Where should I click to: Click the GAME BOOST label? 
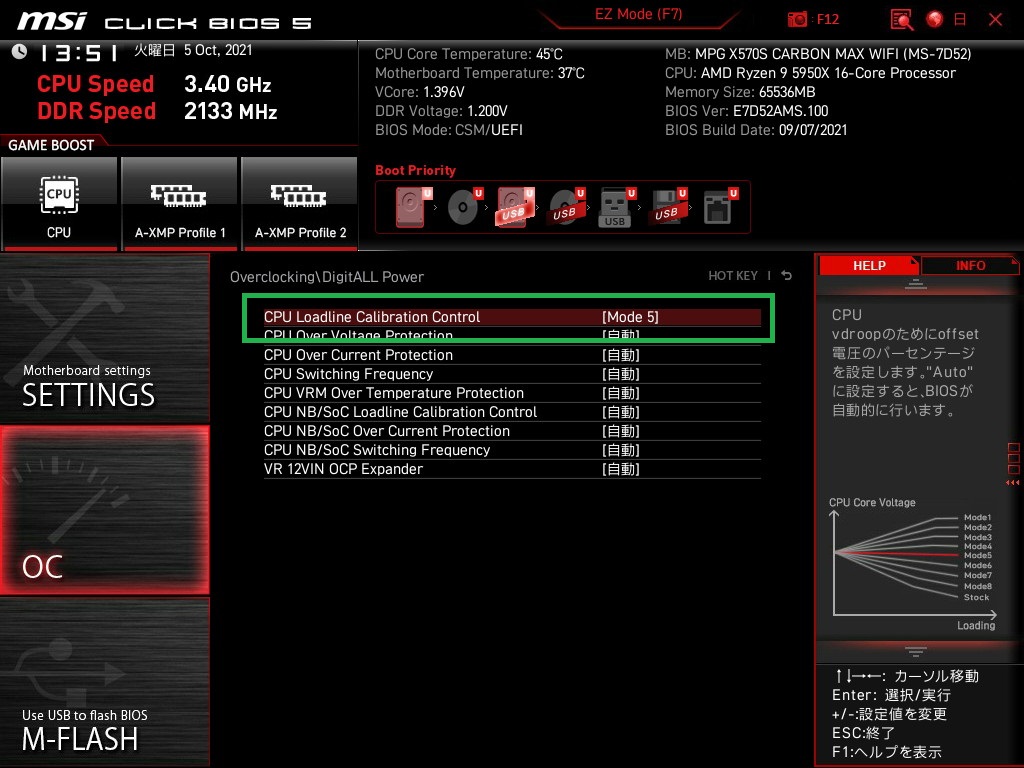click(51, 145)
